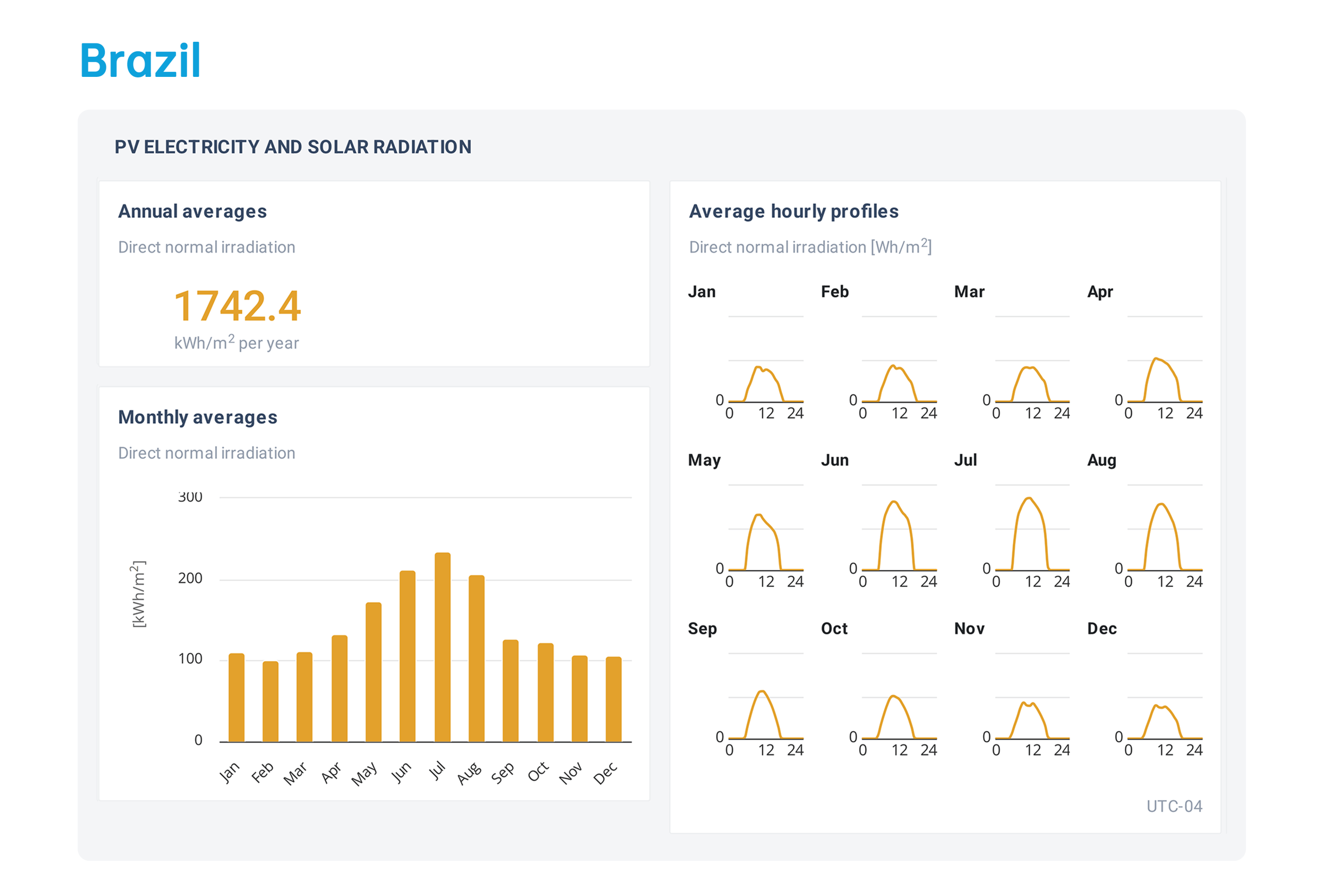Image resolution: width=1322 pixels, height=896 pixels.
Task: Select the Jun bar in monthly averages
Action: tap(407, 657)
